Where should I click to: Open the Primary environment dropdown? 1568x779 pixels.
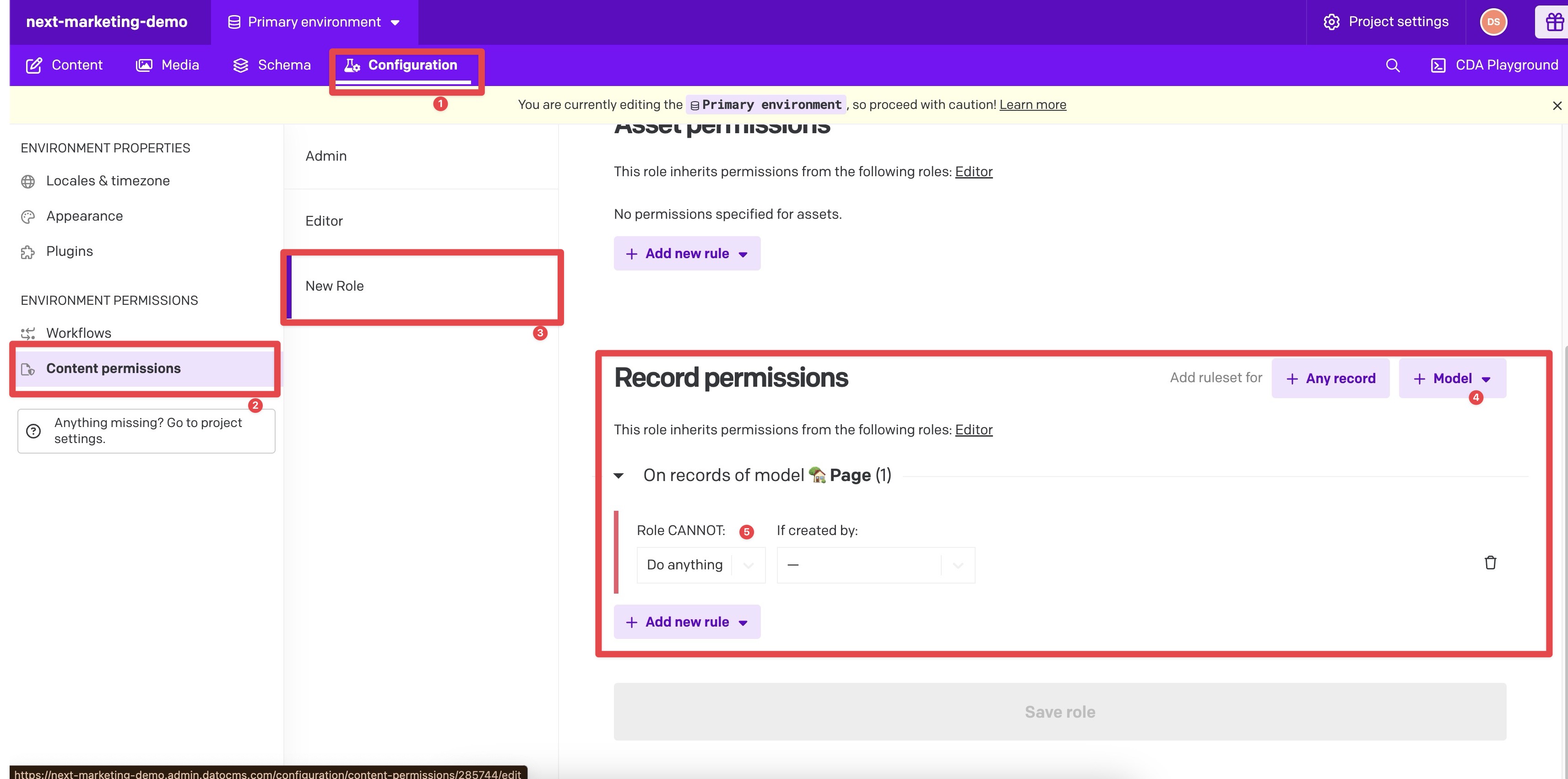click(313, 22)
